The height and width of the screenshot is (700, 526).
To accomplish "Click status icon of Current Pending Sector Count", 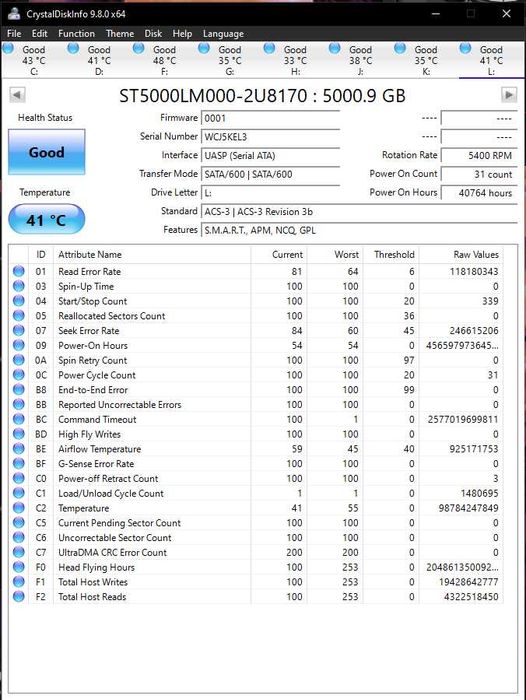I will coord(19,522).
